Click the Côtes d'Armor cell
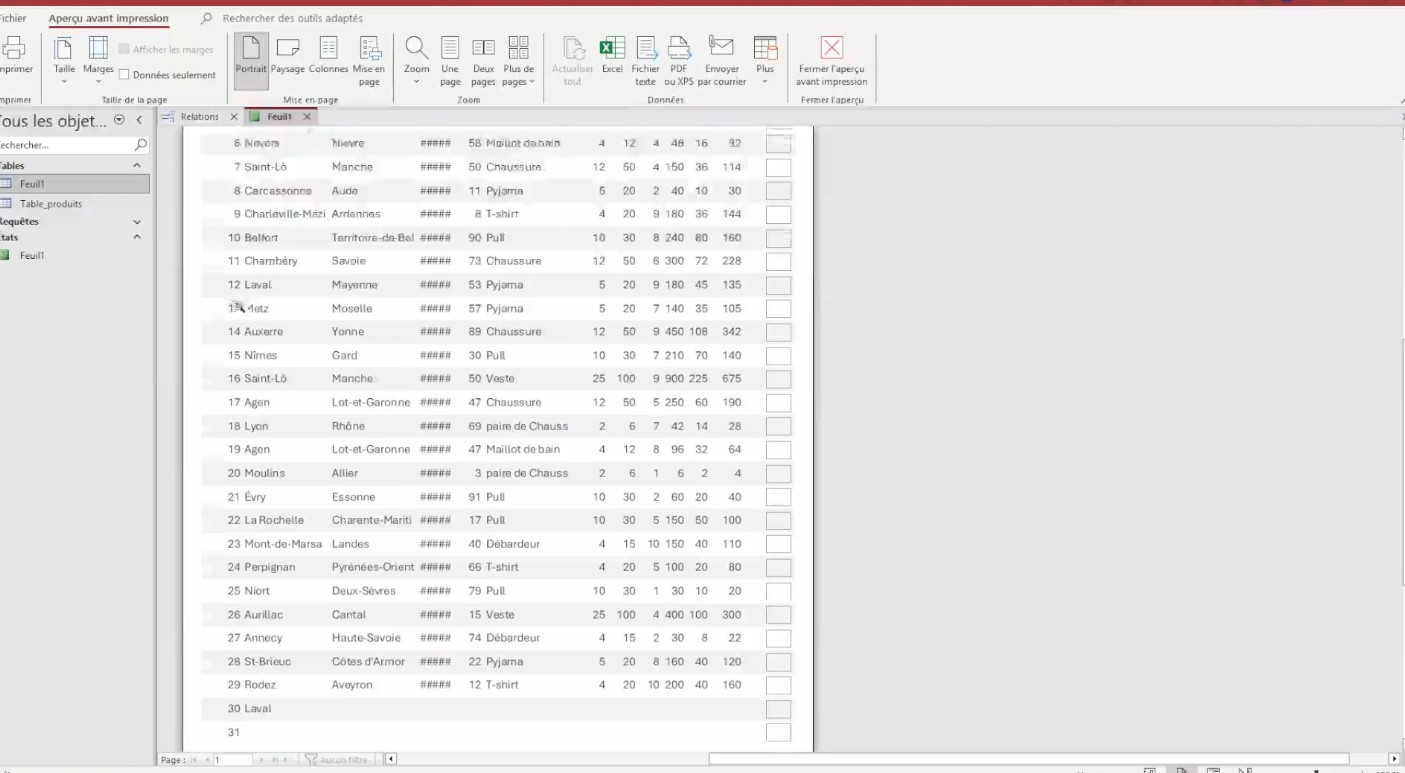 [368, 661]
